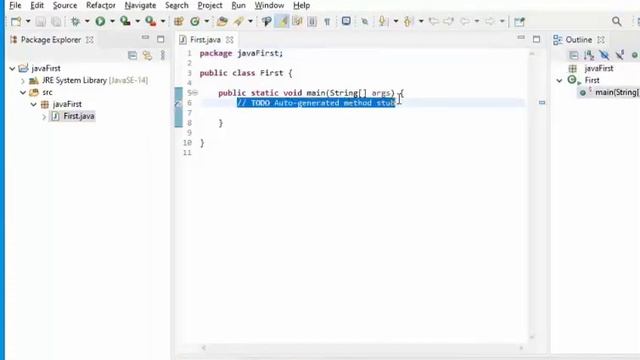Select javaFirst package under src
The width and height of the screenshot is (640, 360).
point(67,104)
